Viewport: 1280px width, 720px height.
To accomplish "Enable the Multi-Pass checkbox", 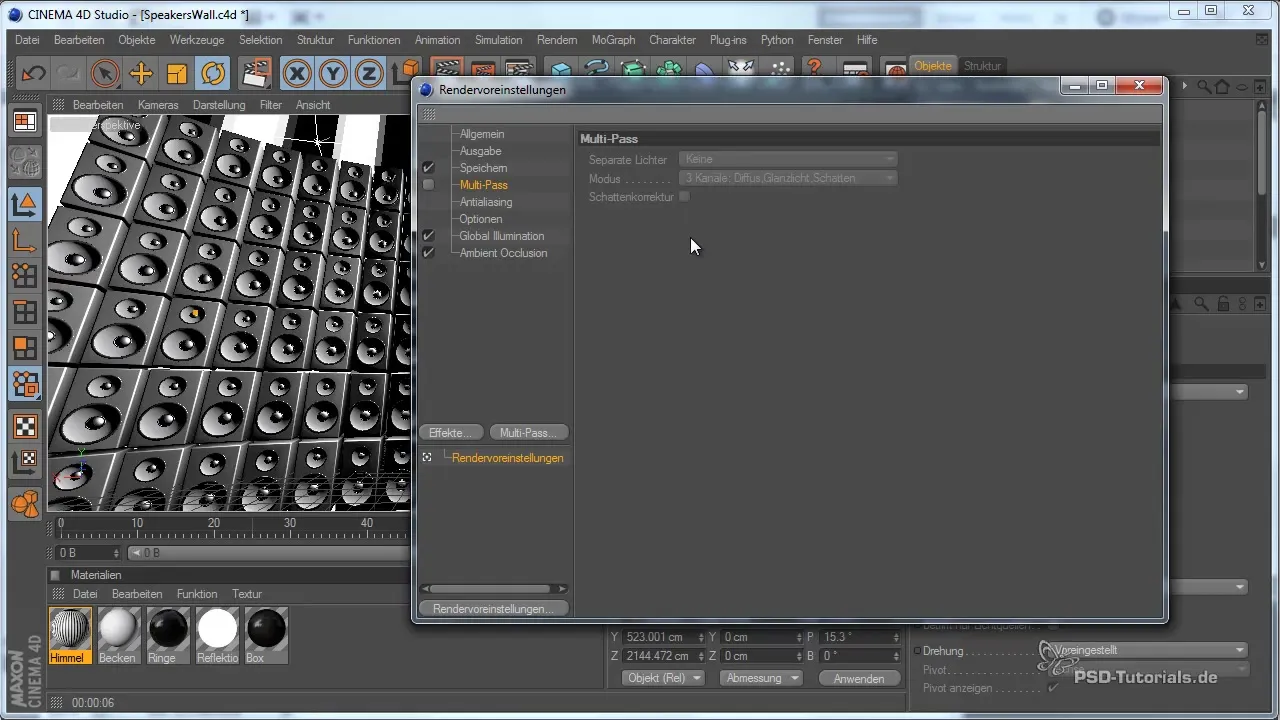I will point(428,185).
